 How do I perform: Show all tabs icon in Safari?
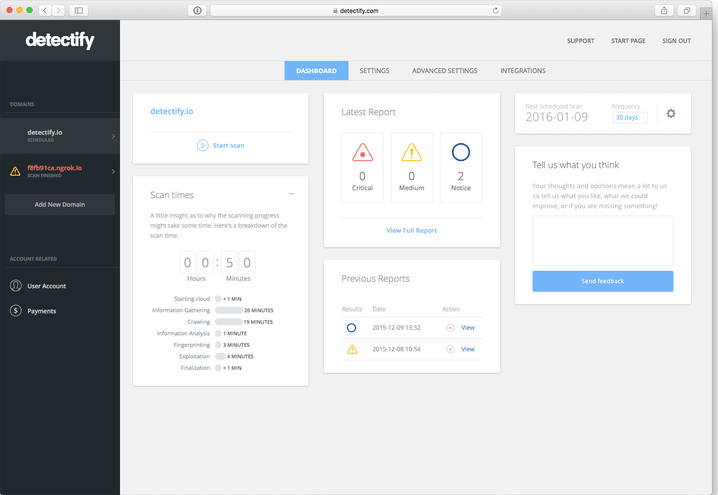(686, 10)
